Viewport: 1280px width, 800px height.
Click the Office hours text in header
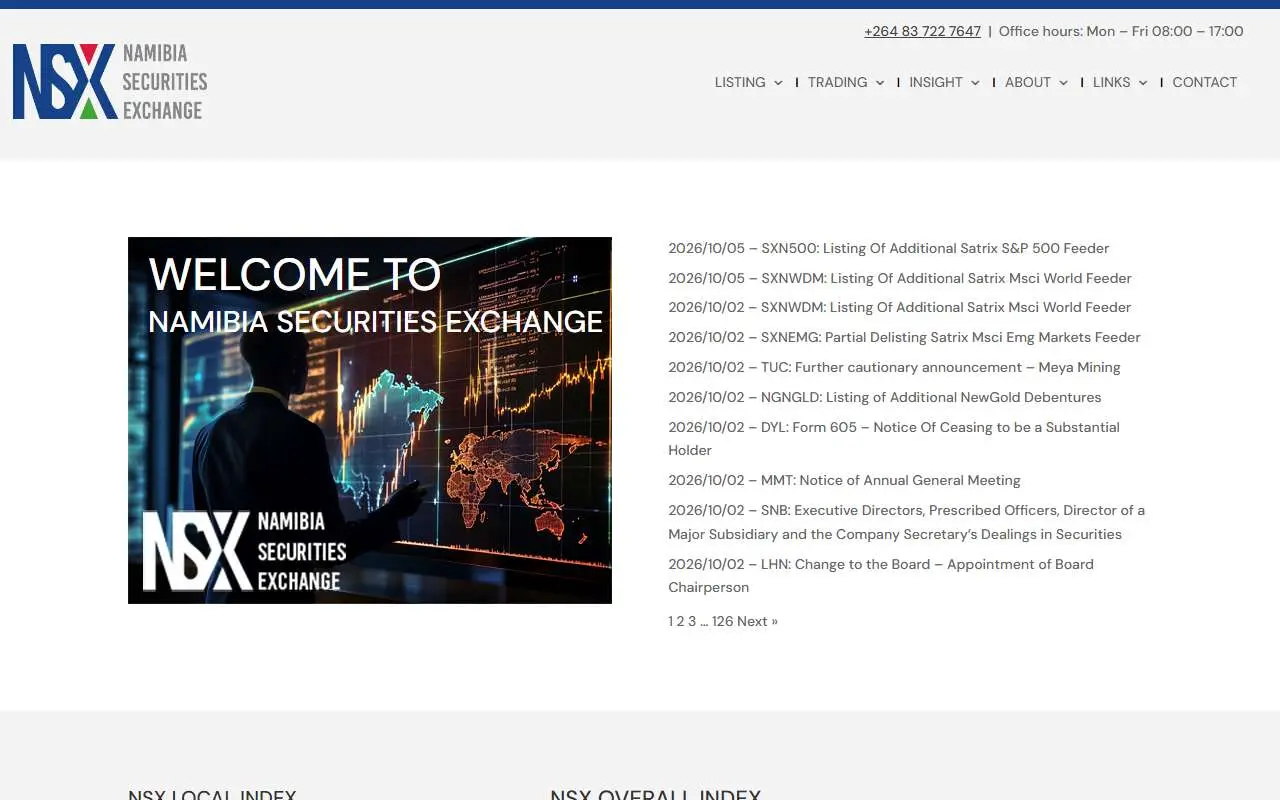click(x=1121, y=31)
